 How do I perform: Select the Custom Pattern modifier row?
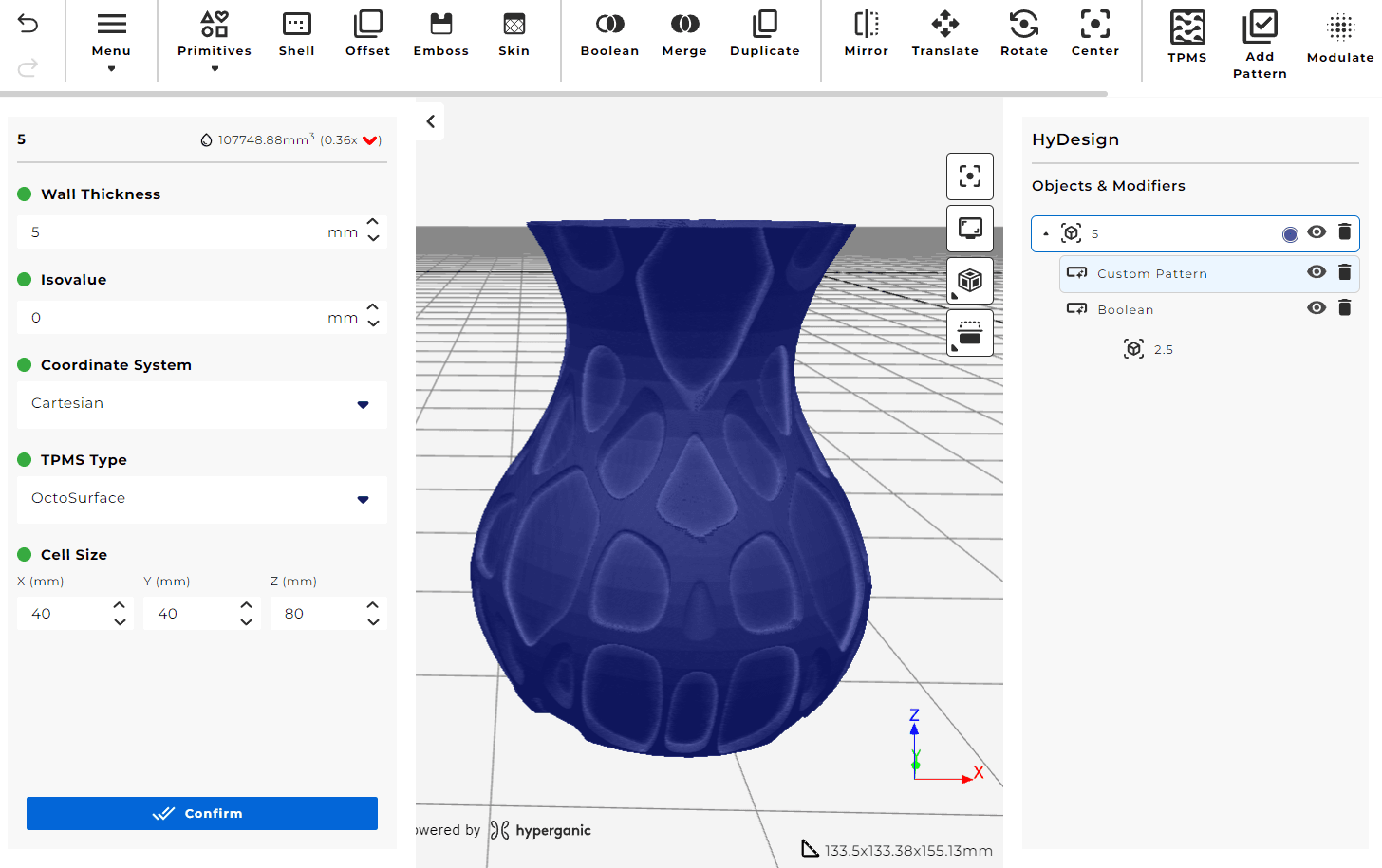point(1209,273)
